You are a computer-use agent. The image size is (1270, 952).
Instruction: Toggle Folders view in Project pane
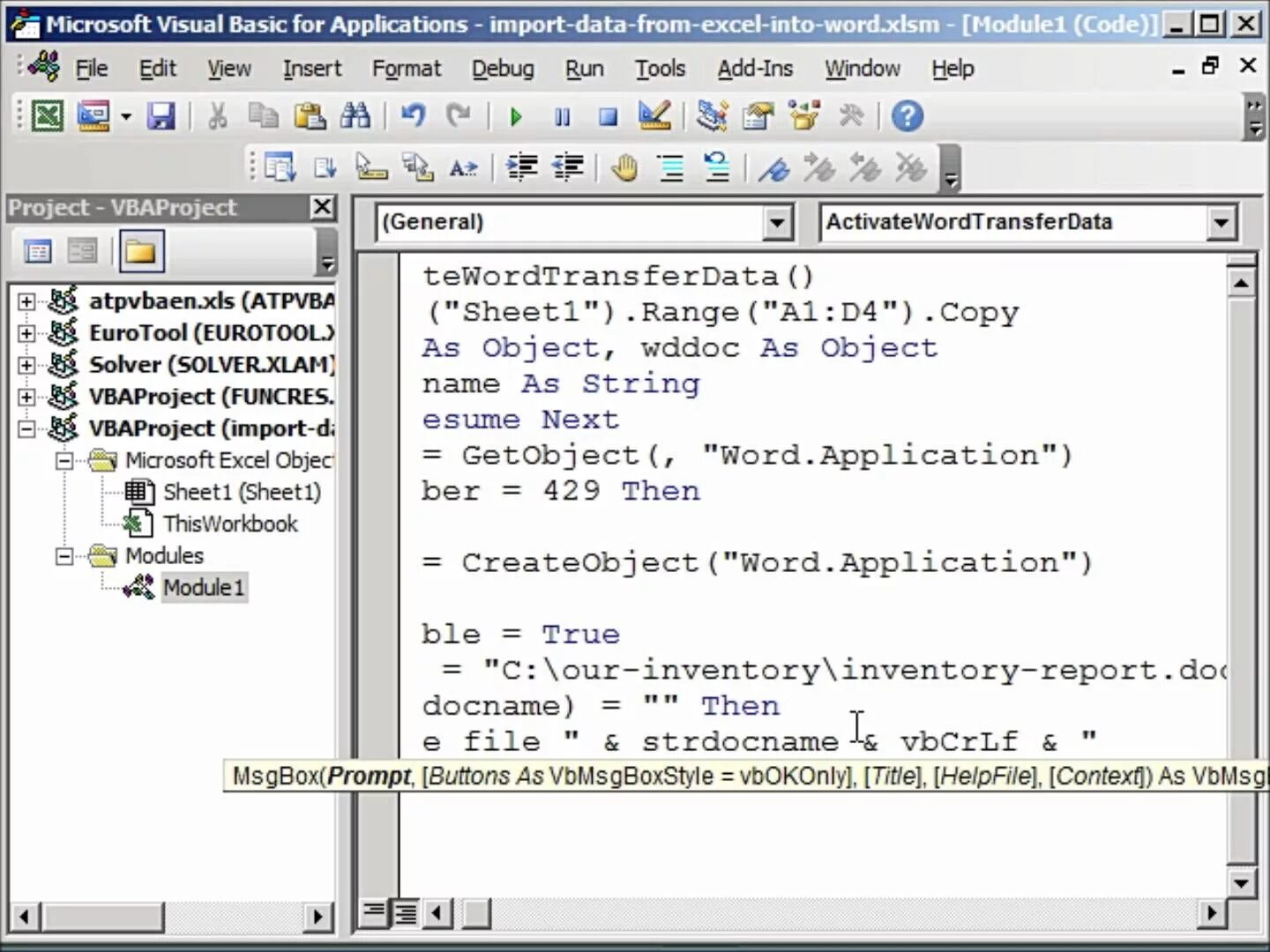coord(140,252)
